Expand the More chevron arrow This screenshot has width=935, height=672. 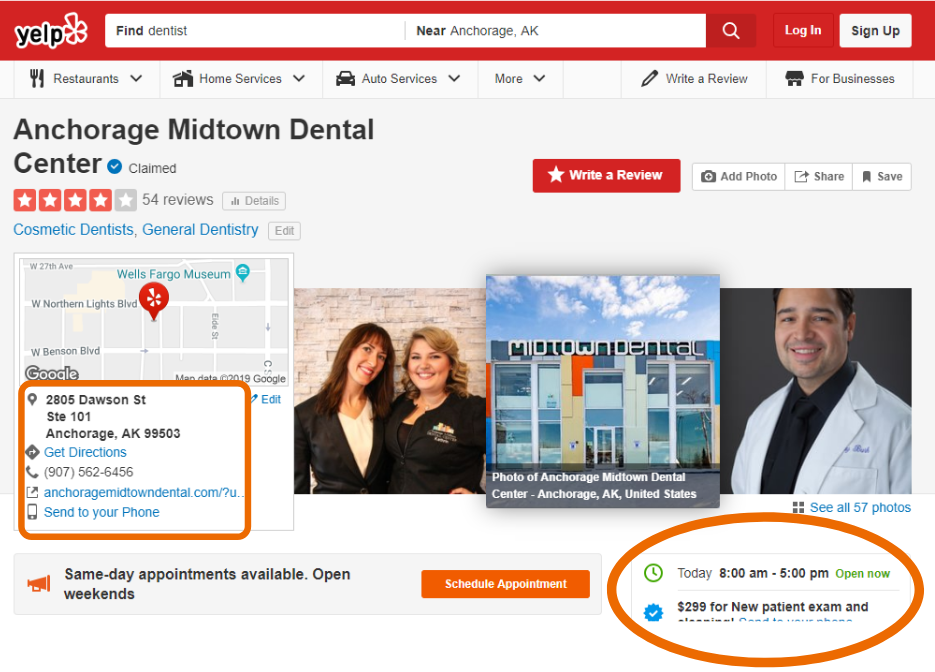pos(539,79)
